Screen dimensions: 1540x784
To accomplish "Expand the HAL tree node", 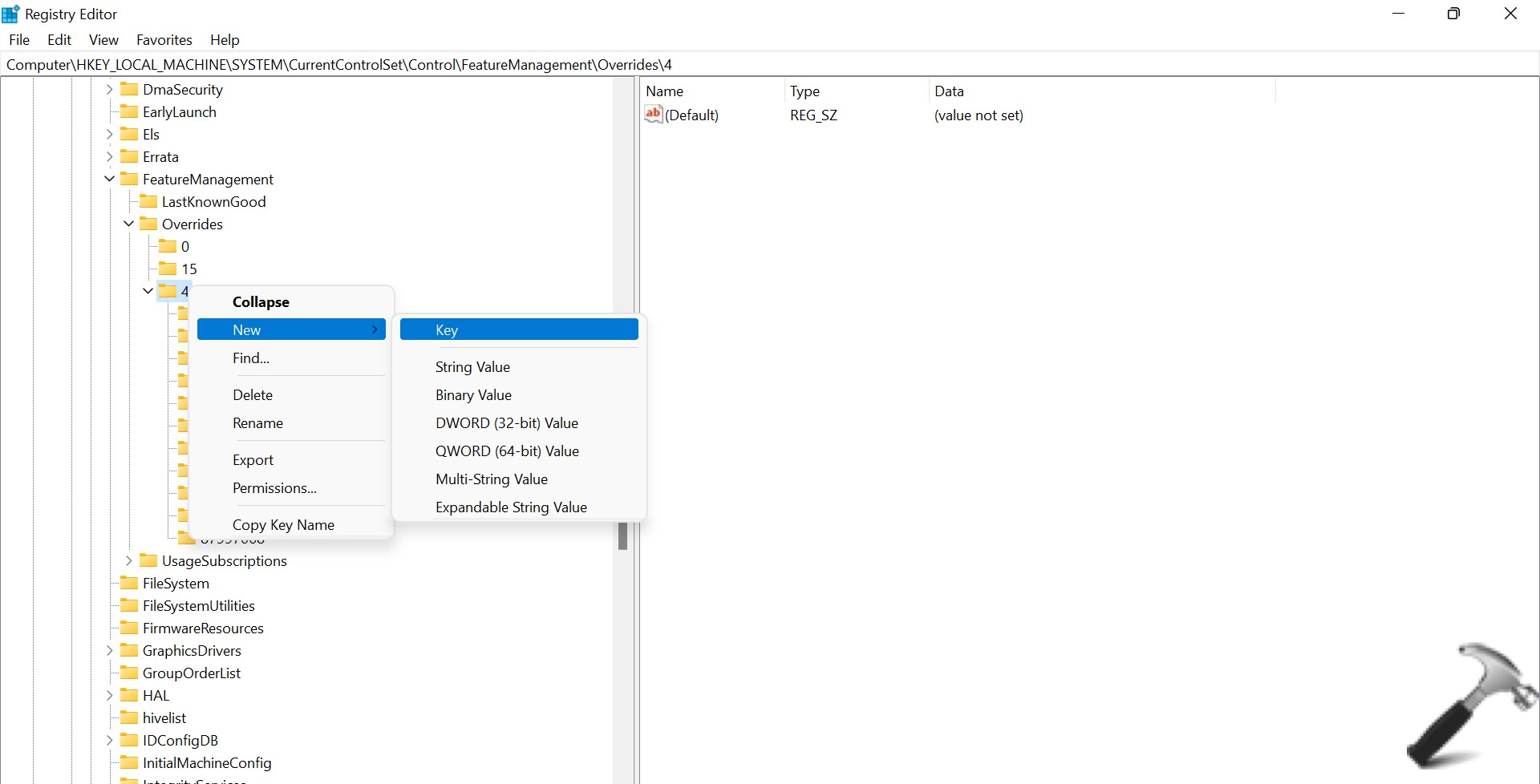I will (110, 695).
